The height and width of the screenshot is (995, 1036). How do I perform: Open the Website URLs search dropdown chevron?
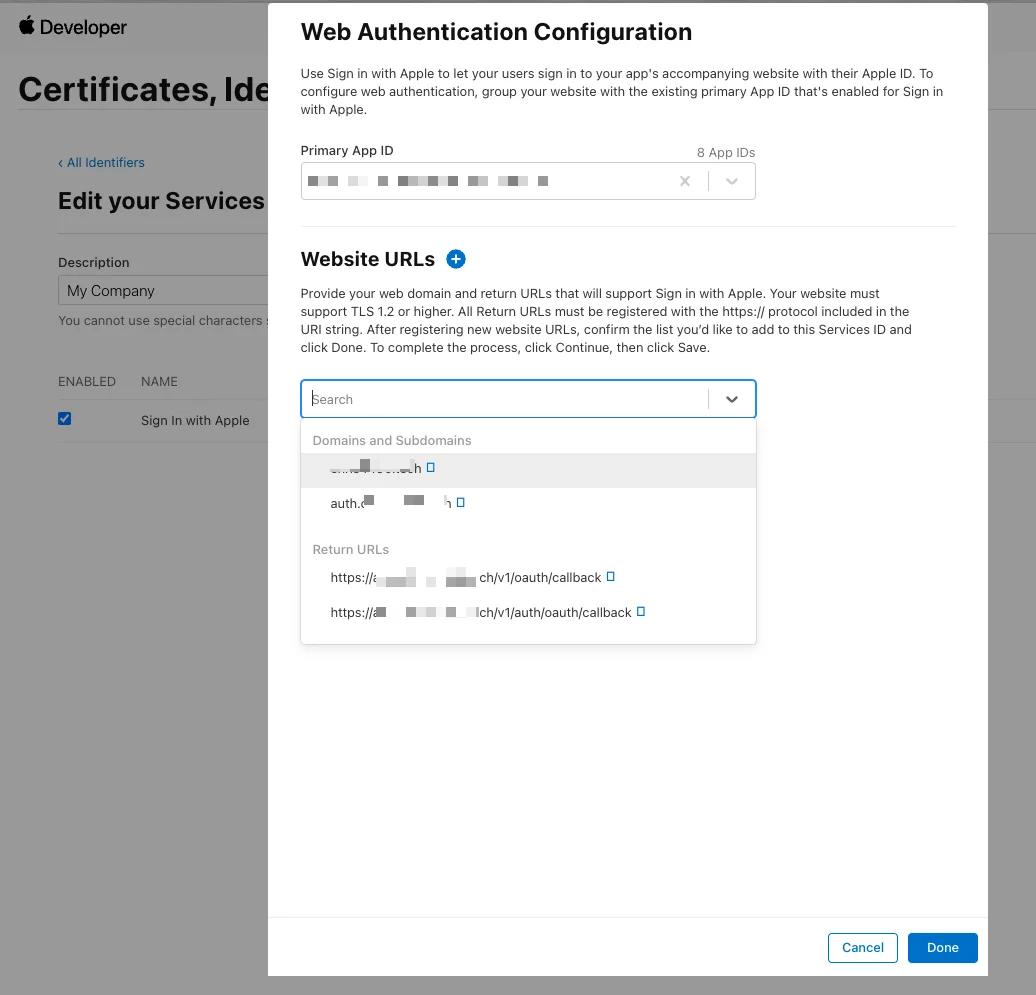coord(731,398)
